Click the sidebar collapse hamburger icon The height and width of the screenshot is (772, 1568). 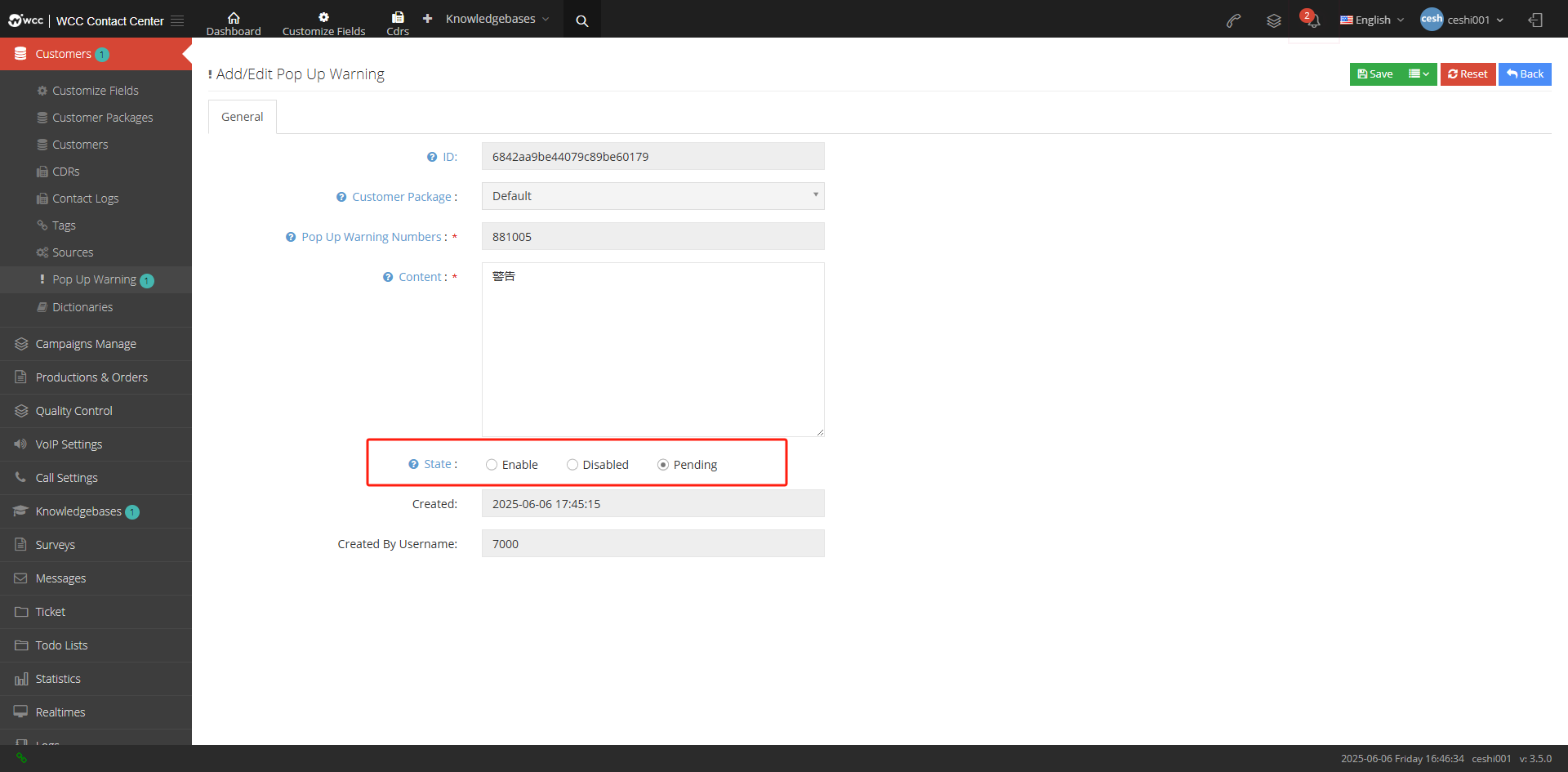pyautogui.click(x=177, y=20)
